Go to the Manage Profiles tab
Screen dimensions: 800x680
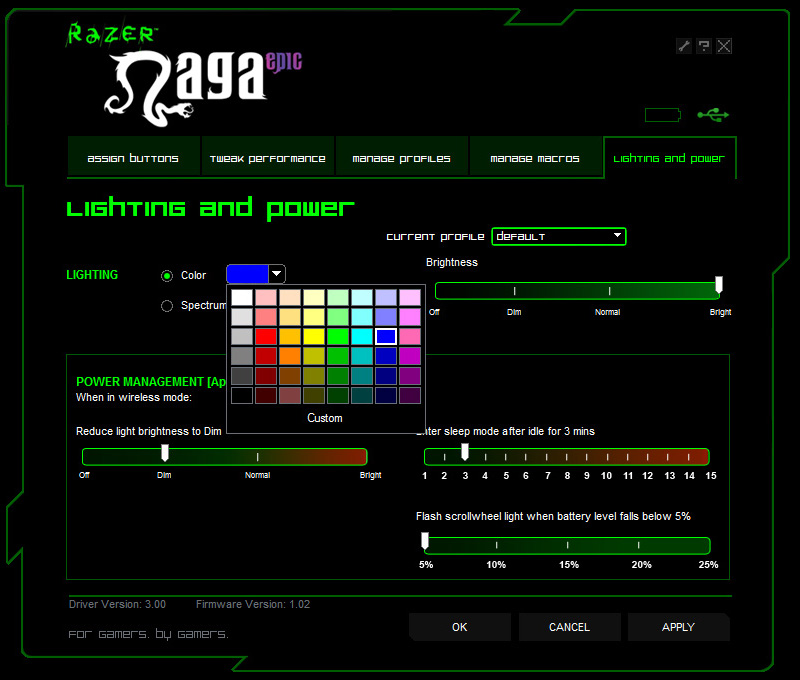click(x=402, y=158)
